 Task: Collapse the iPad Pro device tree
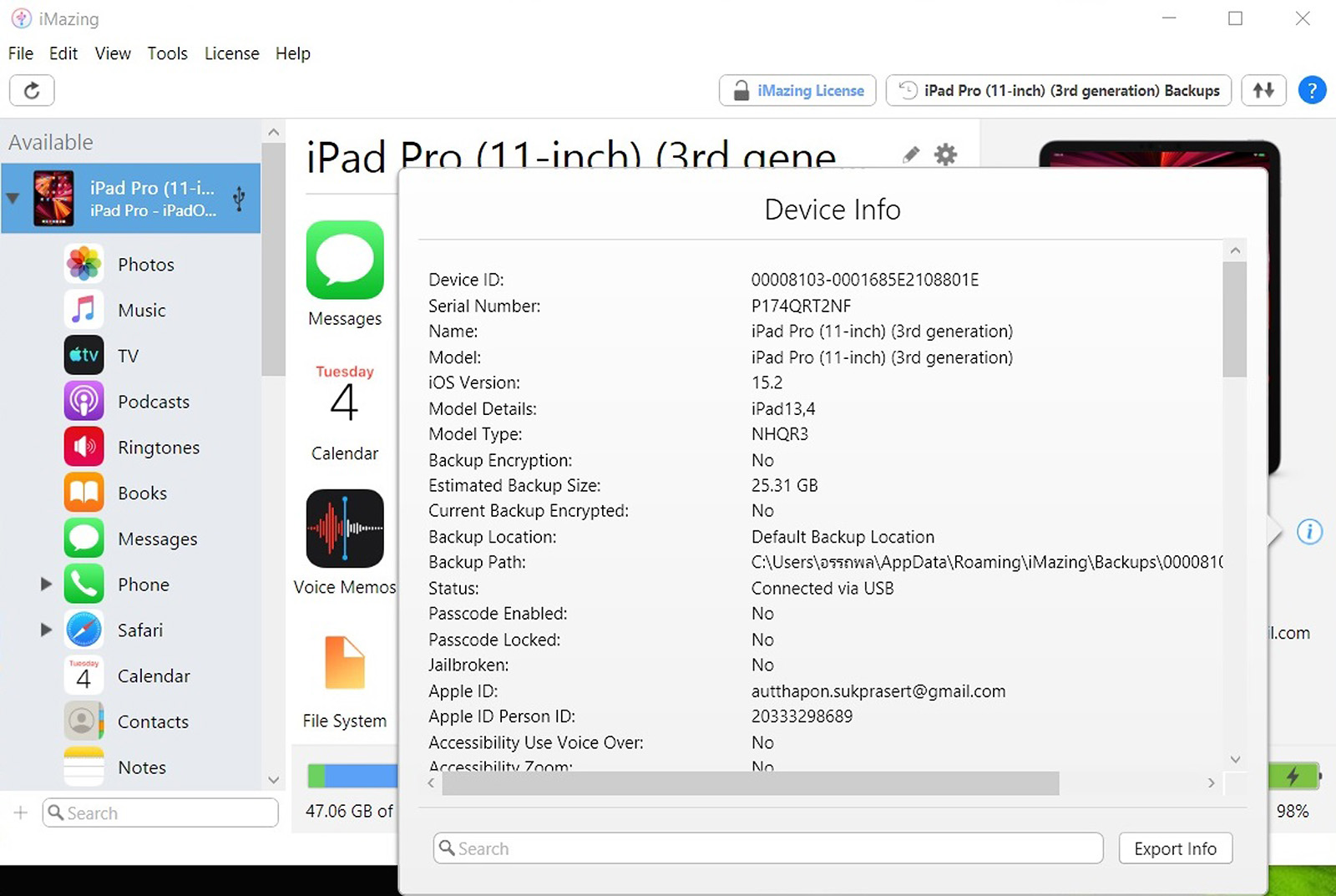coord(13,198)
